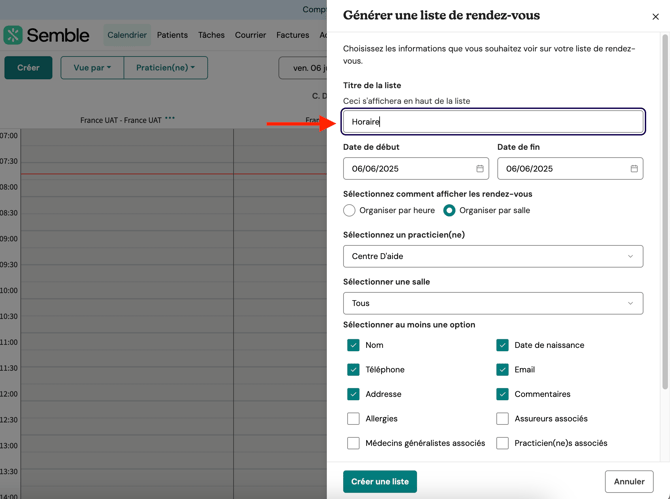Open the Praticien(ne) filter dropdown
This screenshot has width=670, height=499.
click(165, 68)
